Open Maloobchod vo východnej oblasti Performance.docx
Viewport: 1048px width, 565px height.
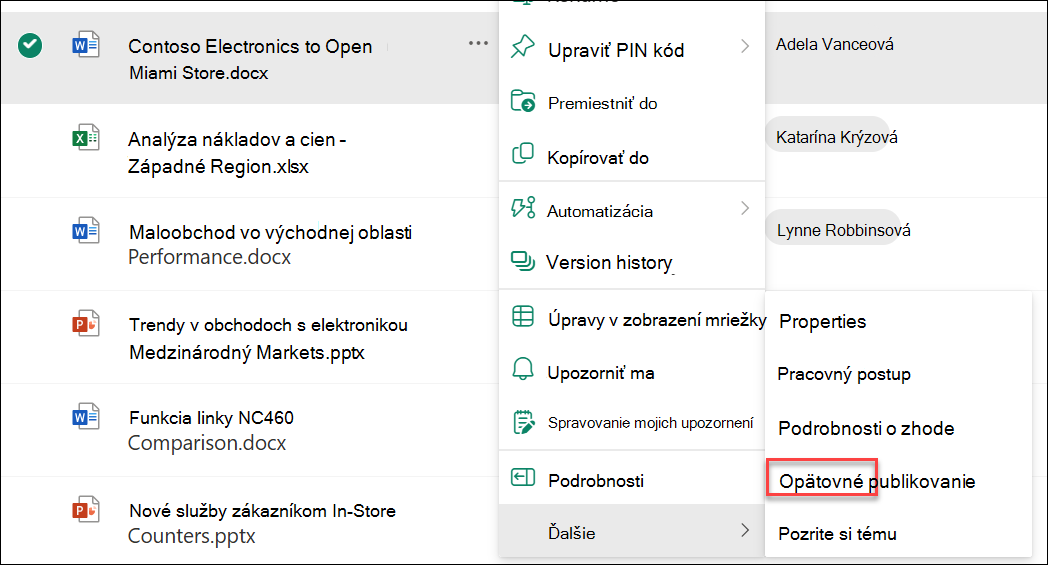click(269, 244)
